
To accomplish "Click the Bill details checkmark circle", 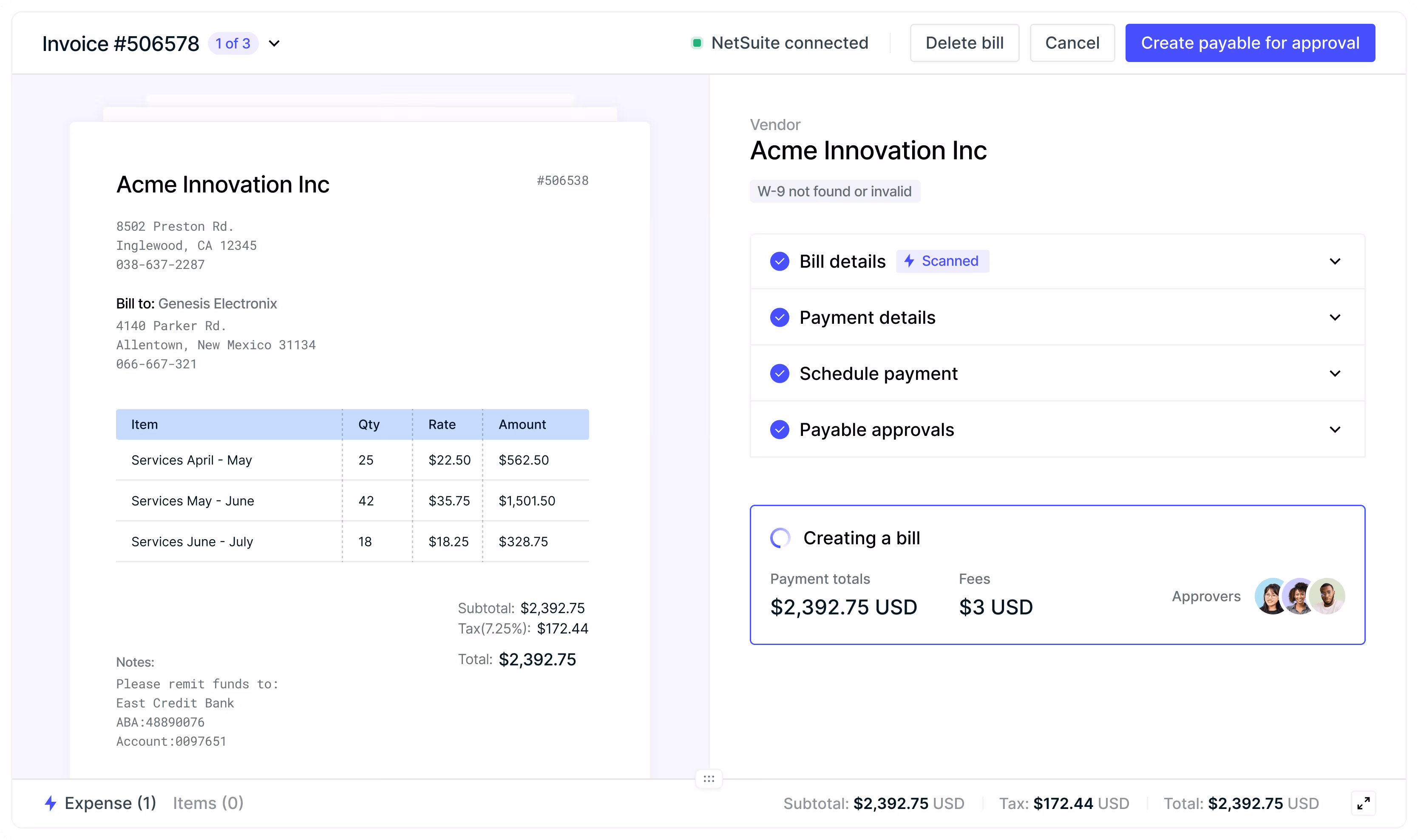I will (780, 261).
